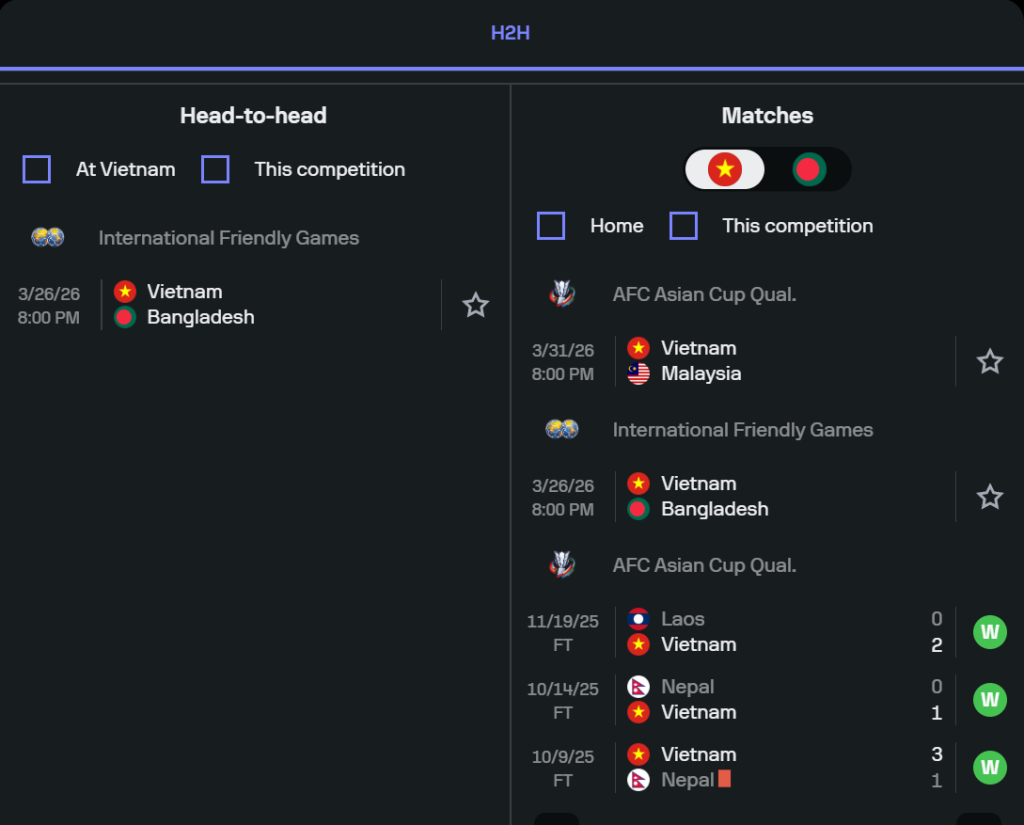Select the Bangladesh flag in the team switcher
The width and height of the screenshot is (1024, 825).
tap(808, 169)
